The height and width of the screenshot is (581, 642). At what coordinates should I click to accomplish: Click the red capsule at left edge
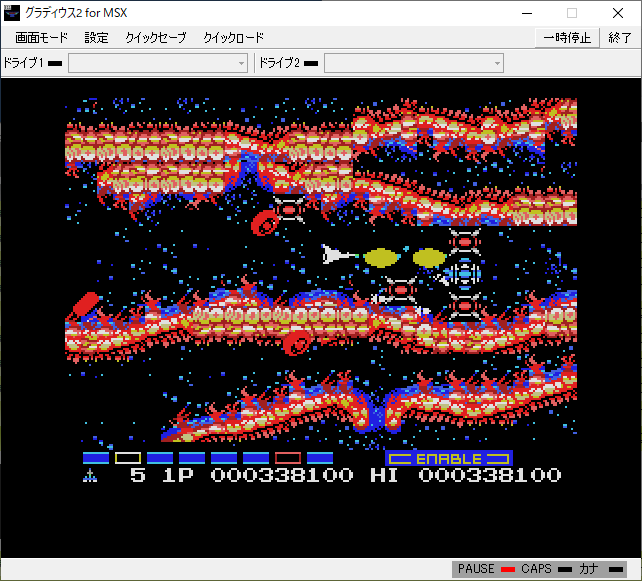pos(86,304)
